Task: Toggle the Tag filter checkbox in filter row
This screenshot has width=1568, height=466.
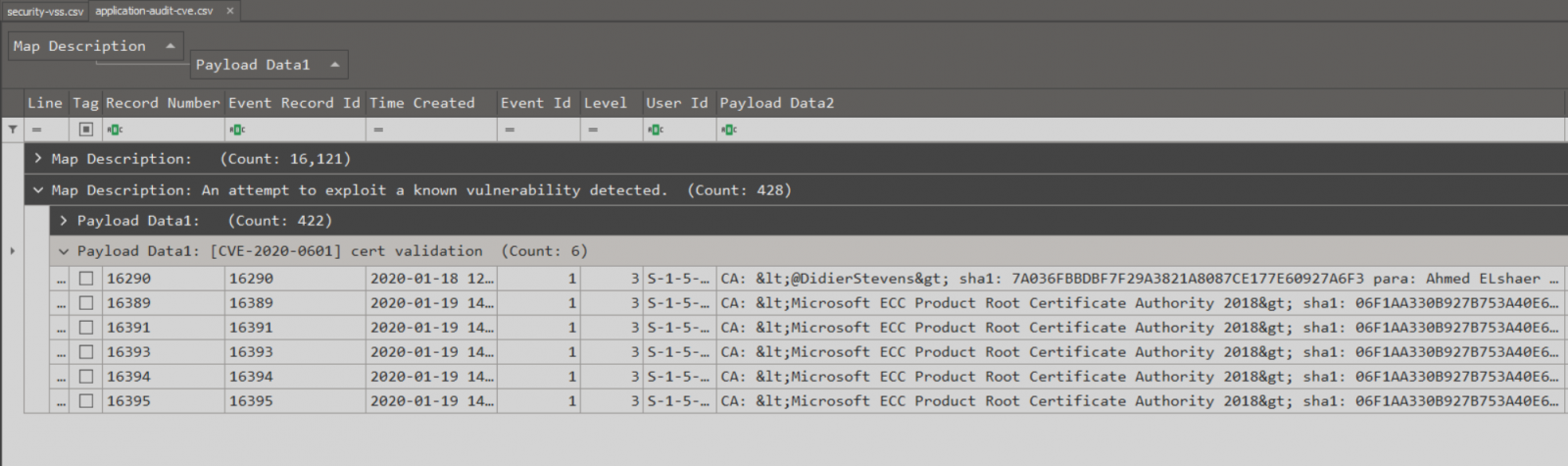Action: (86, 129)
